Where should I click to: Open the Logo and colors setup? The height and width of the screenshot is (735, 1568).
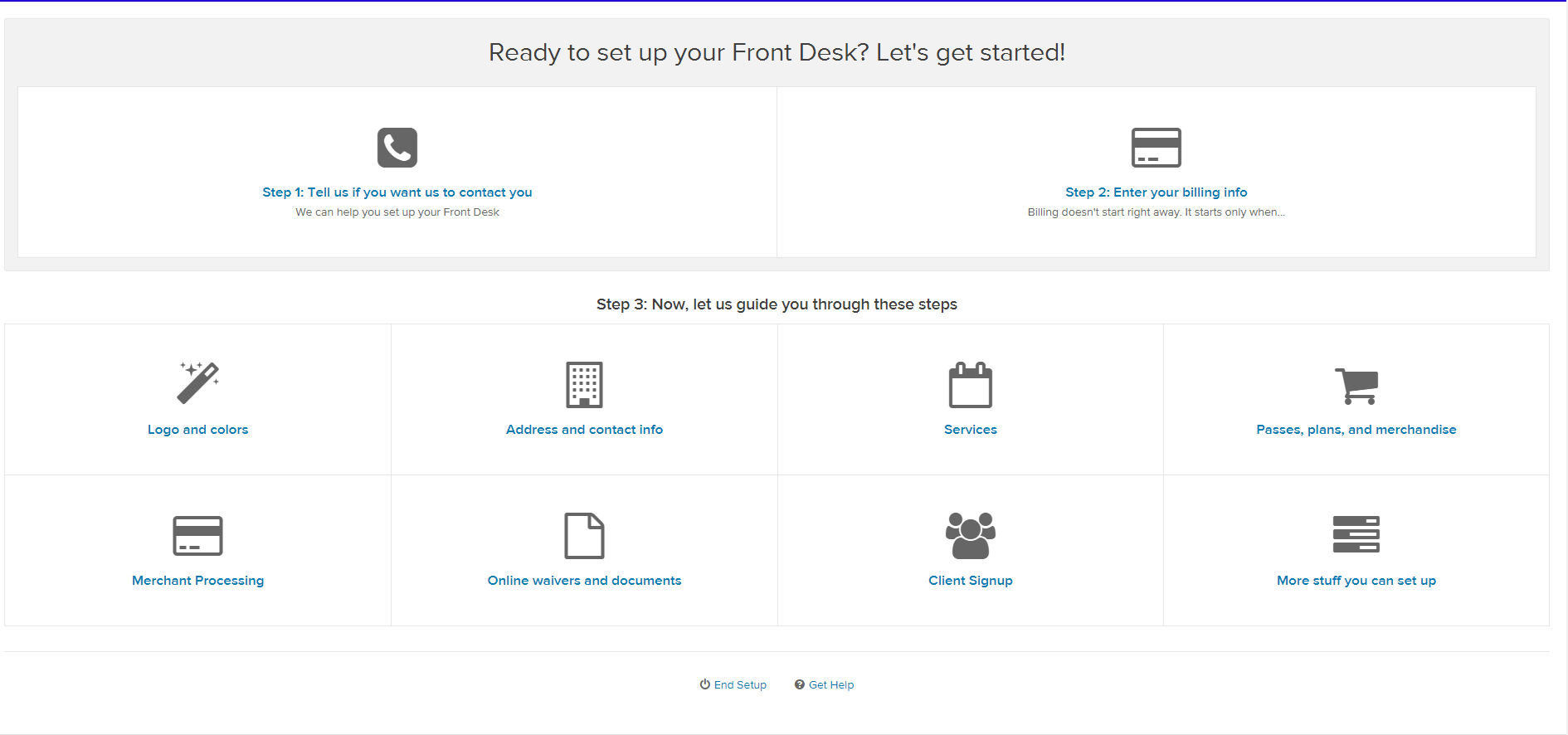click(x=197, y=430)
